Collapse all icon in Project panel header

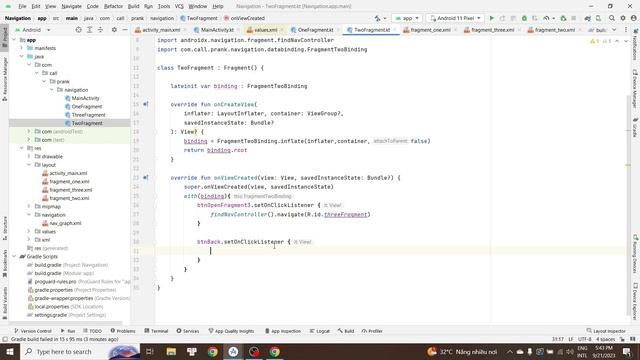click(x=100, y=30)
